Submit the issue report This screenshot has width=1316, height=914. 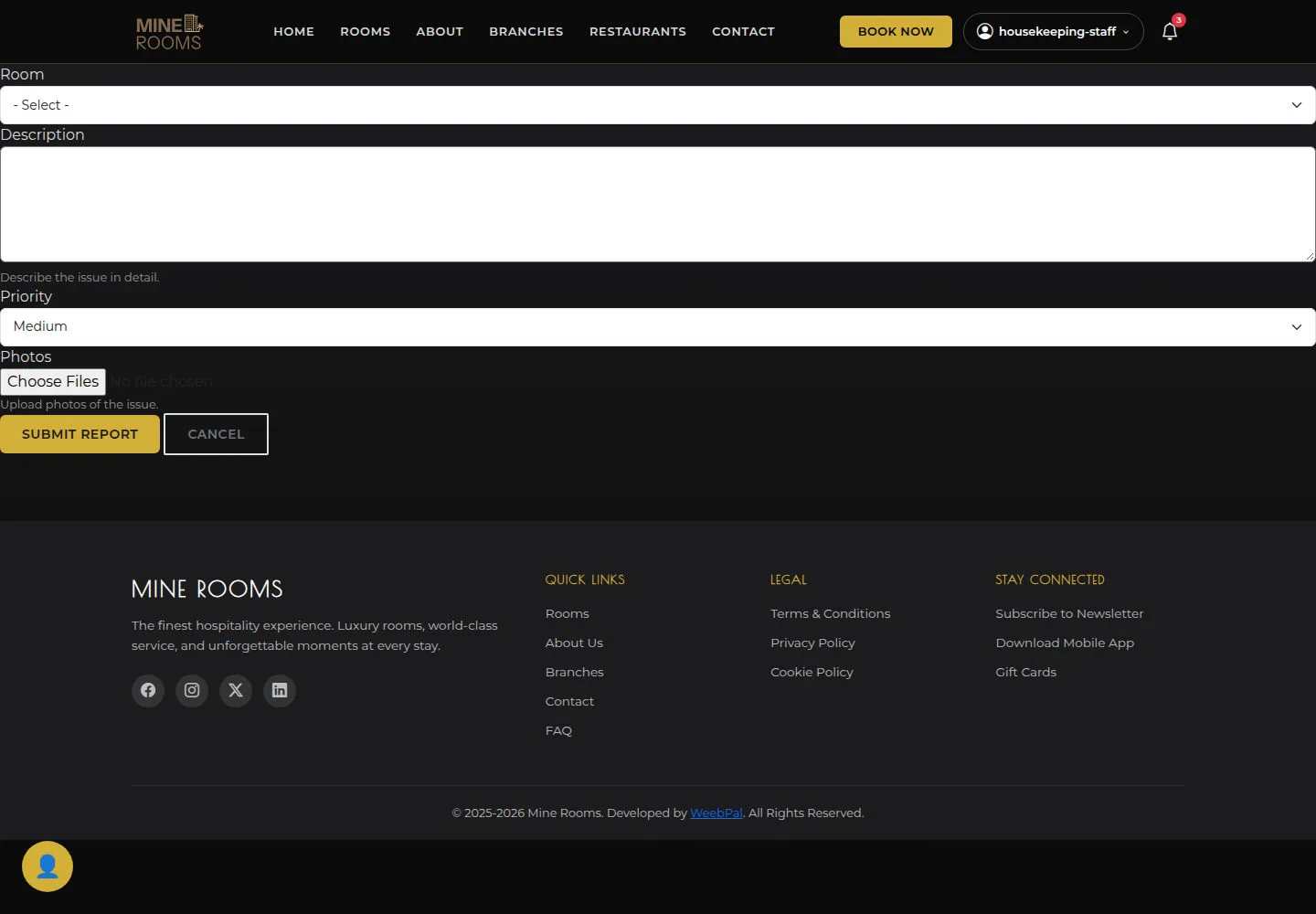click(80, 434)
